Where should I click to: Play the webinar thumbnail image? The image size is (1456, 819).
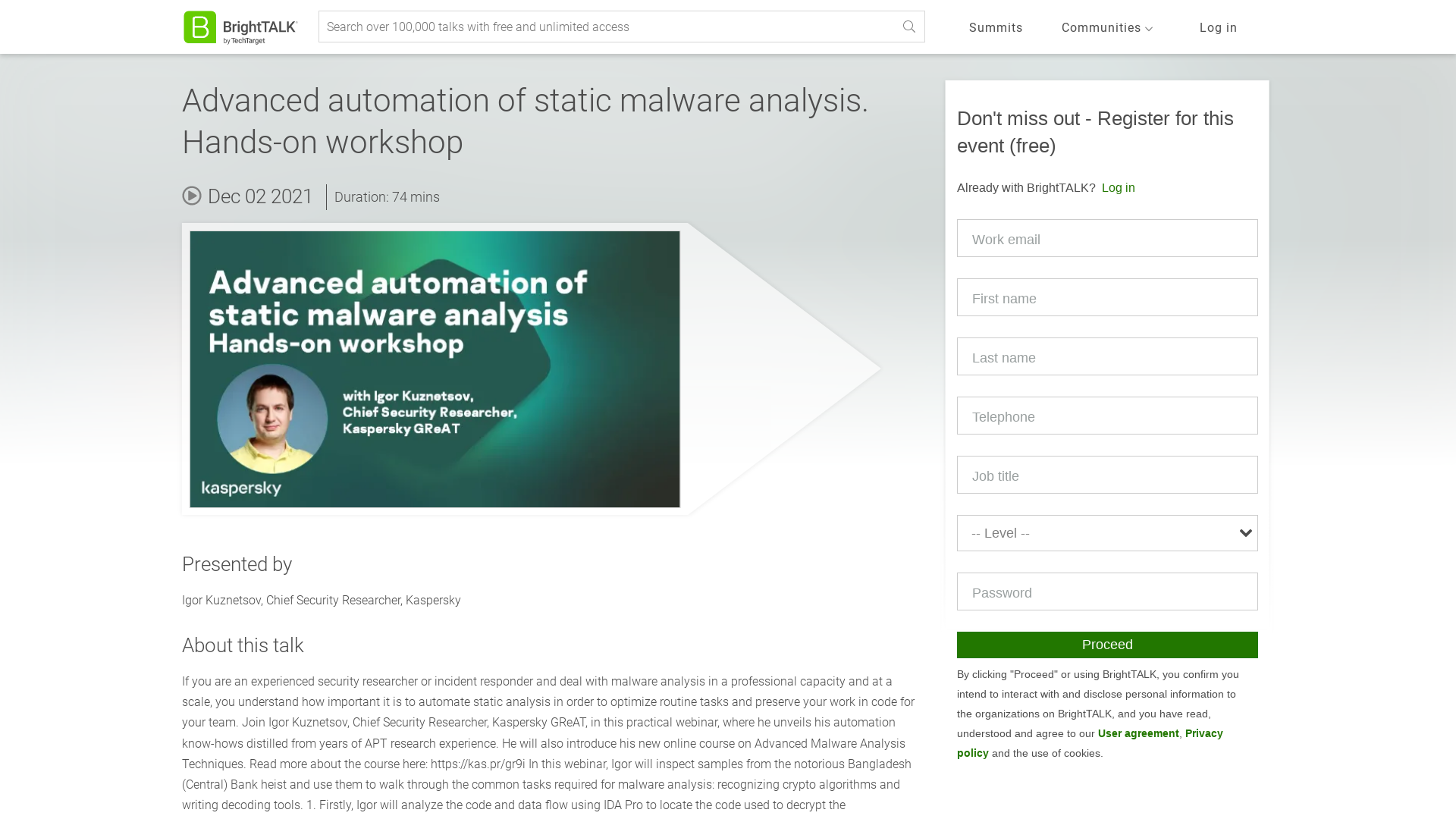tap(435, 369)
